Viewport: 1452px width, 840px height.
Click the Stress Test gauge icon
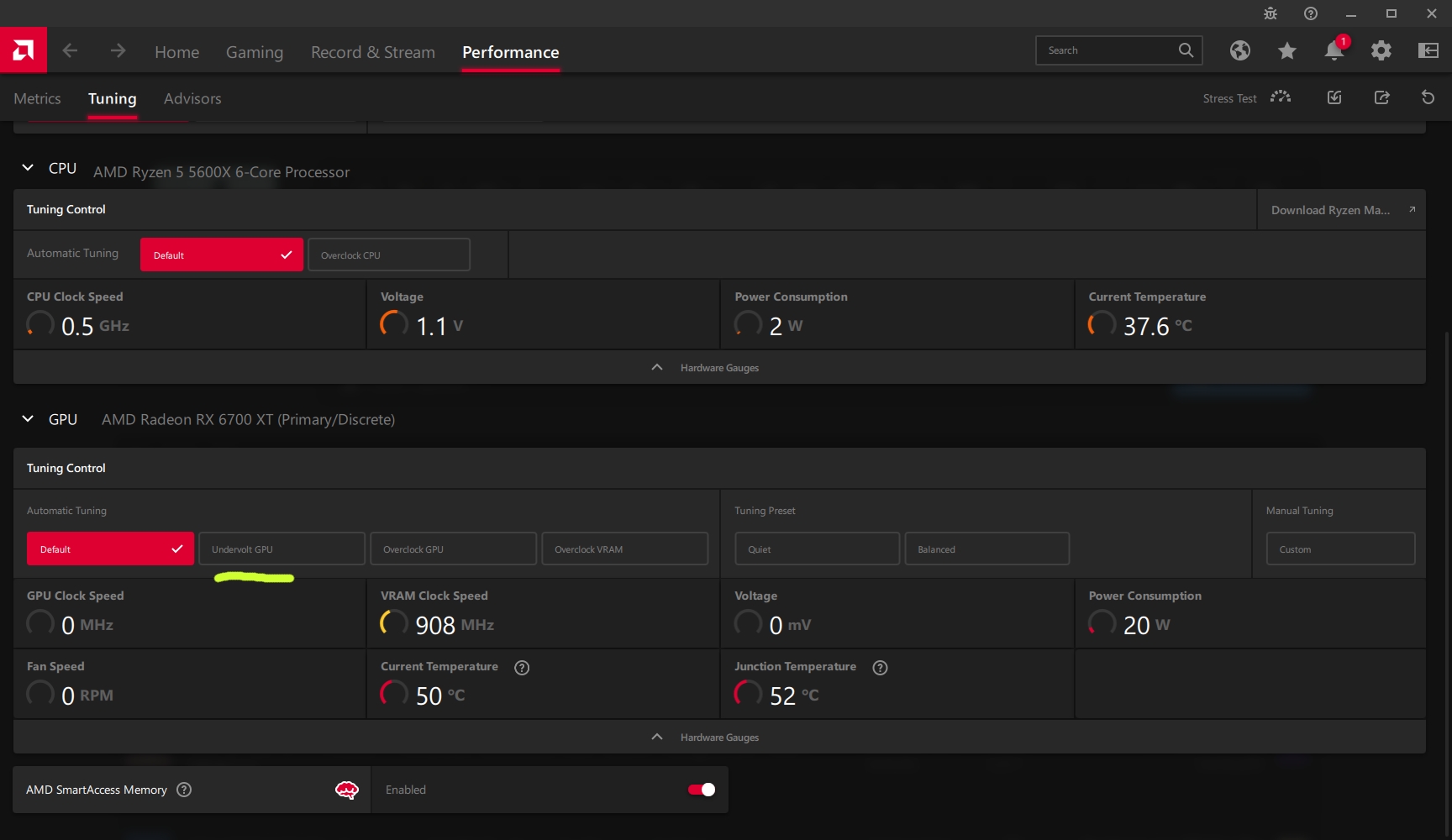pos(1281,97)
